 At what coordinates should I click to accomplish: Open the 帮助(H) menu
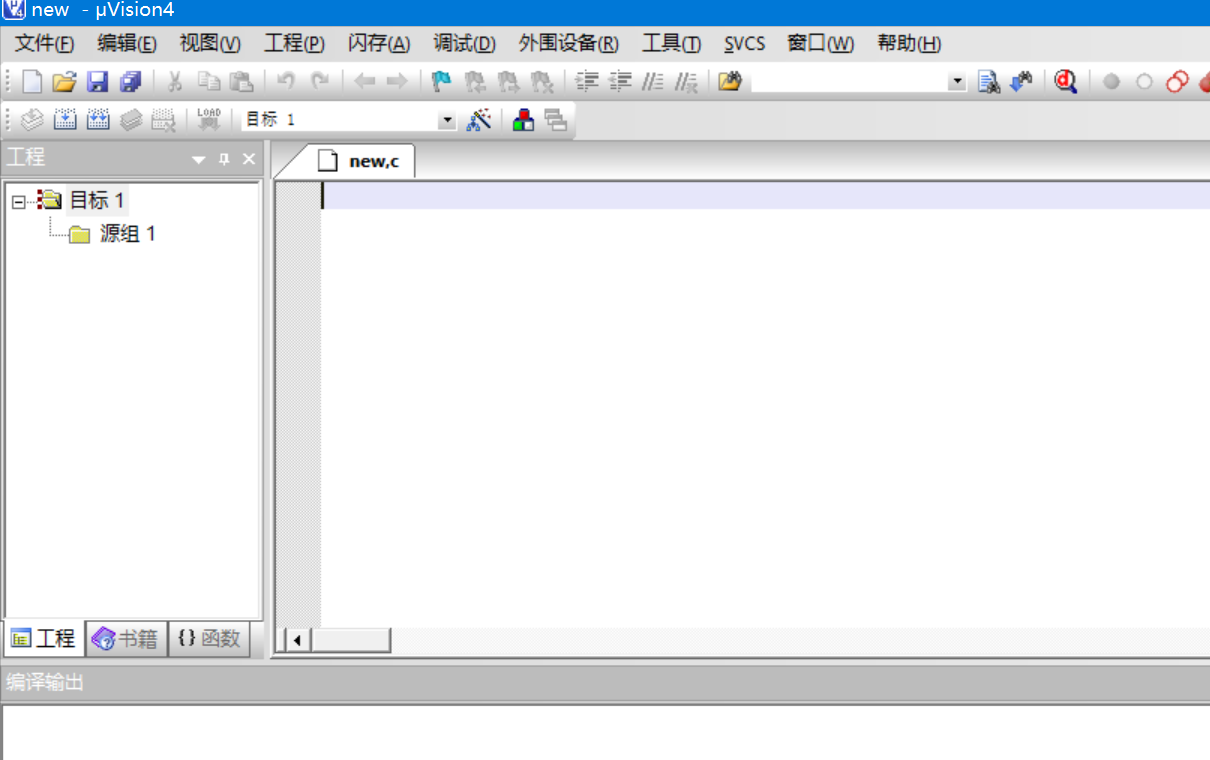point(909,43)
